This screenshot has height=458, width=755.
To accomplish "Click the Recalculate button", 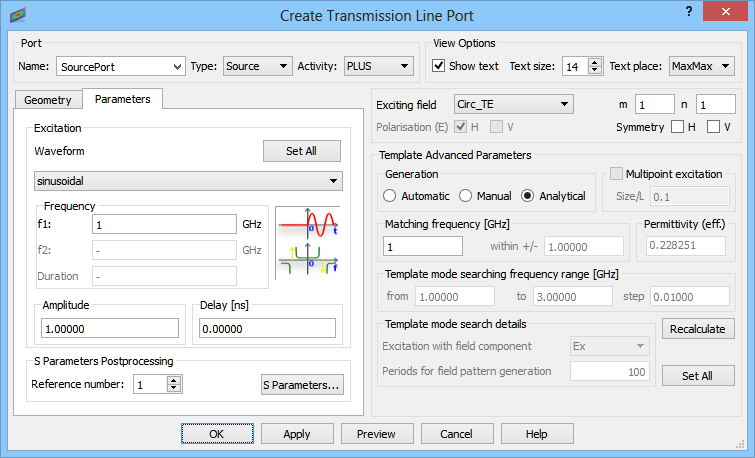I will (x=698, y=329).
